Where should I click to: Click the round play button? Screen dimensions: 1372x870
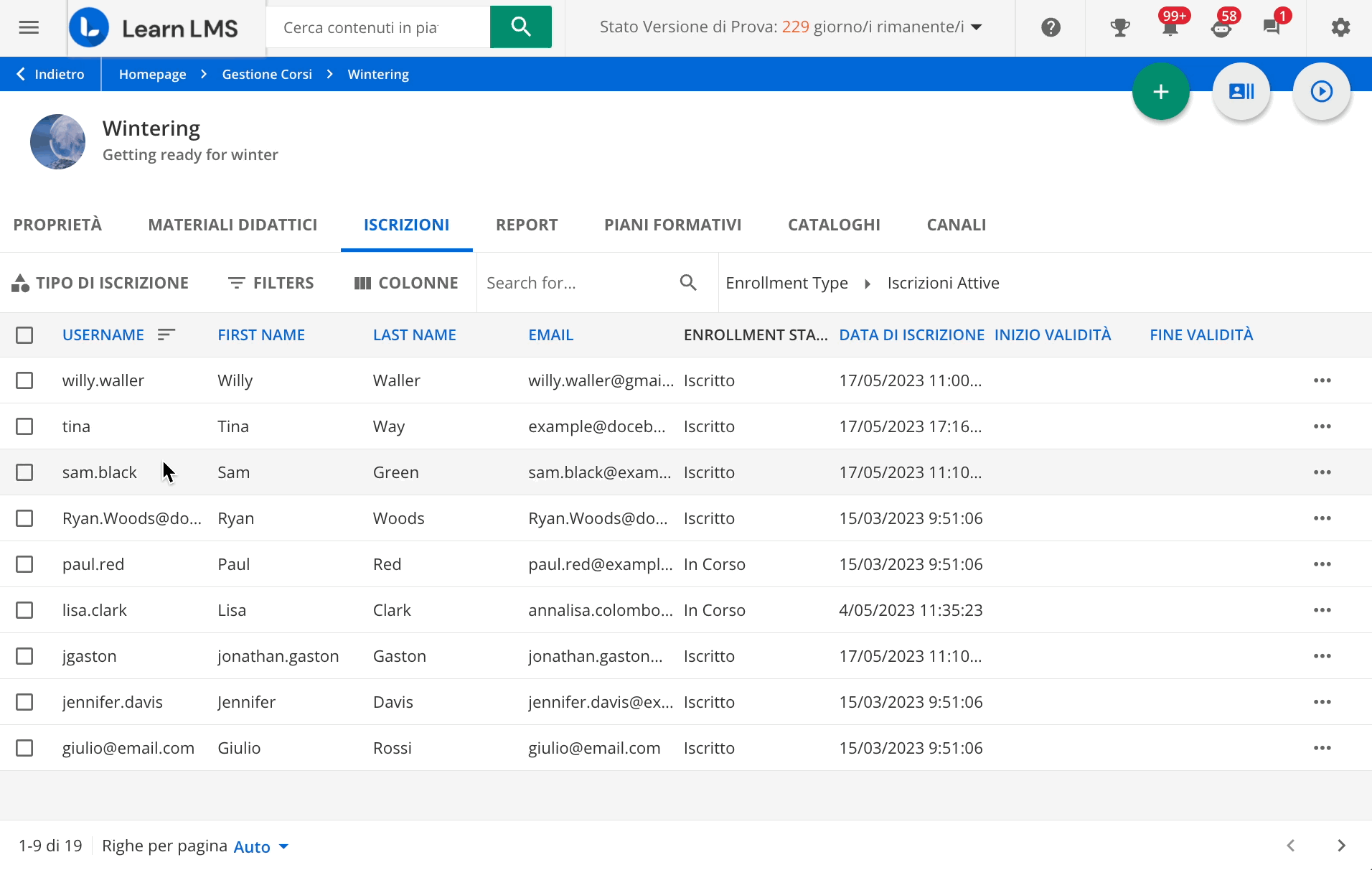coord(1322,91)
